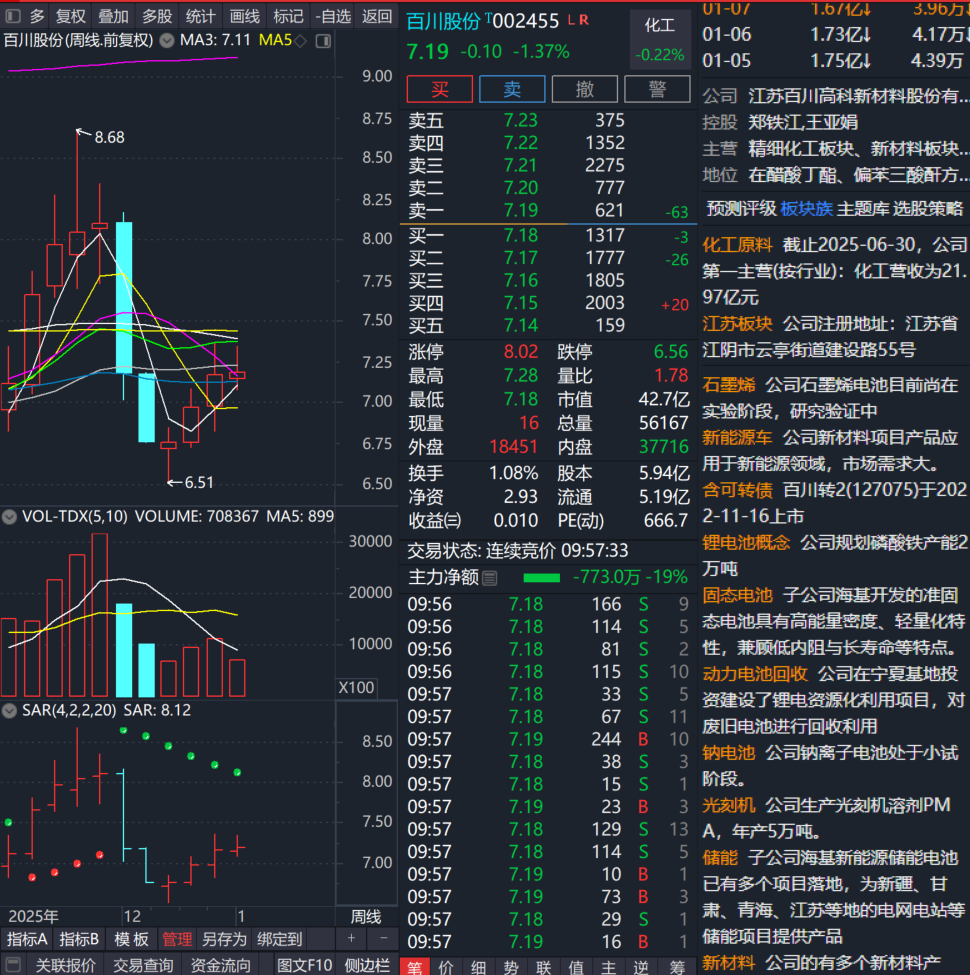970x975 pixels.
Task: Click the 撤 cancel order button
Action: [584, 89]
